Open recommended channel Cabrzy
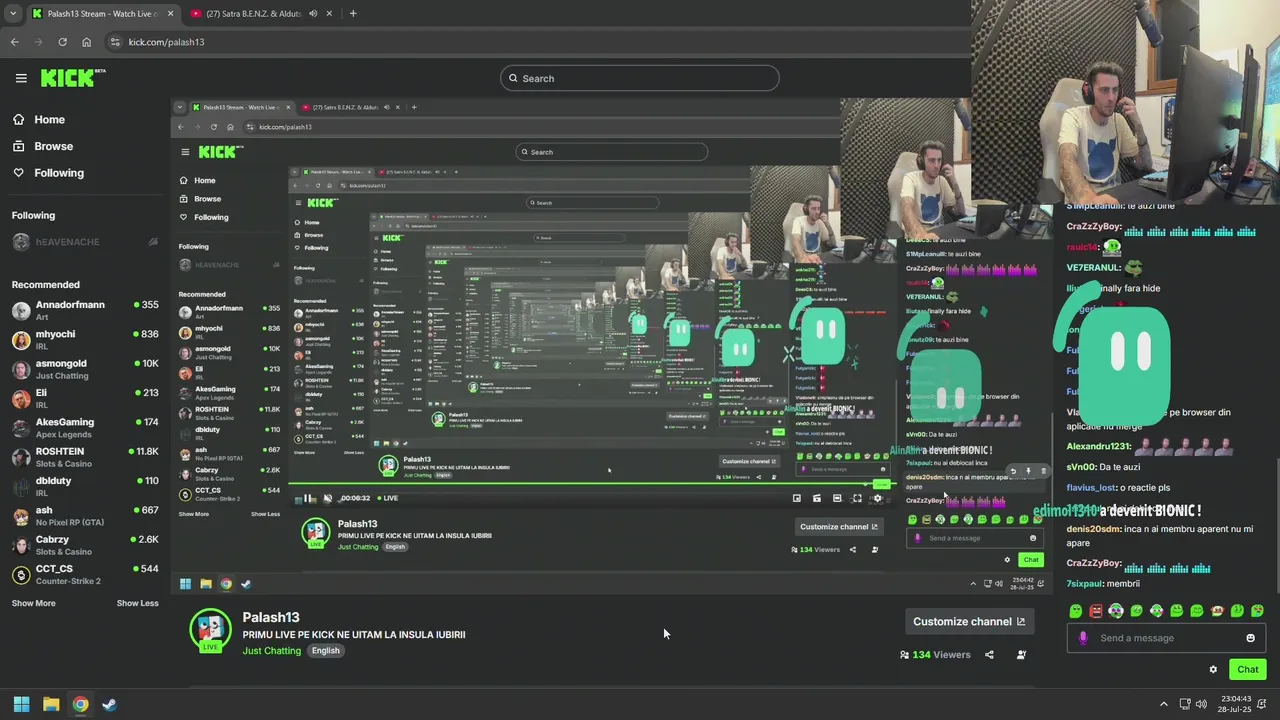Viewport: 1280px width, 720px height. click(x=85, y=545)
